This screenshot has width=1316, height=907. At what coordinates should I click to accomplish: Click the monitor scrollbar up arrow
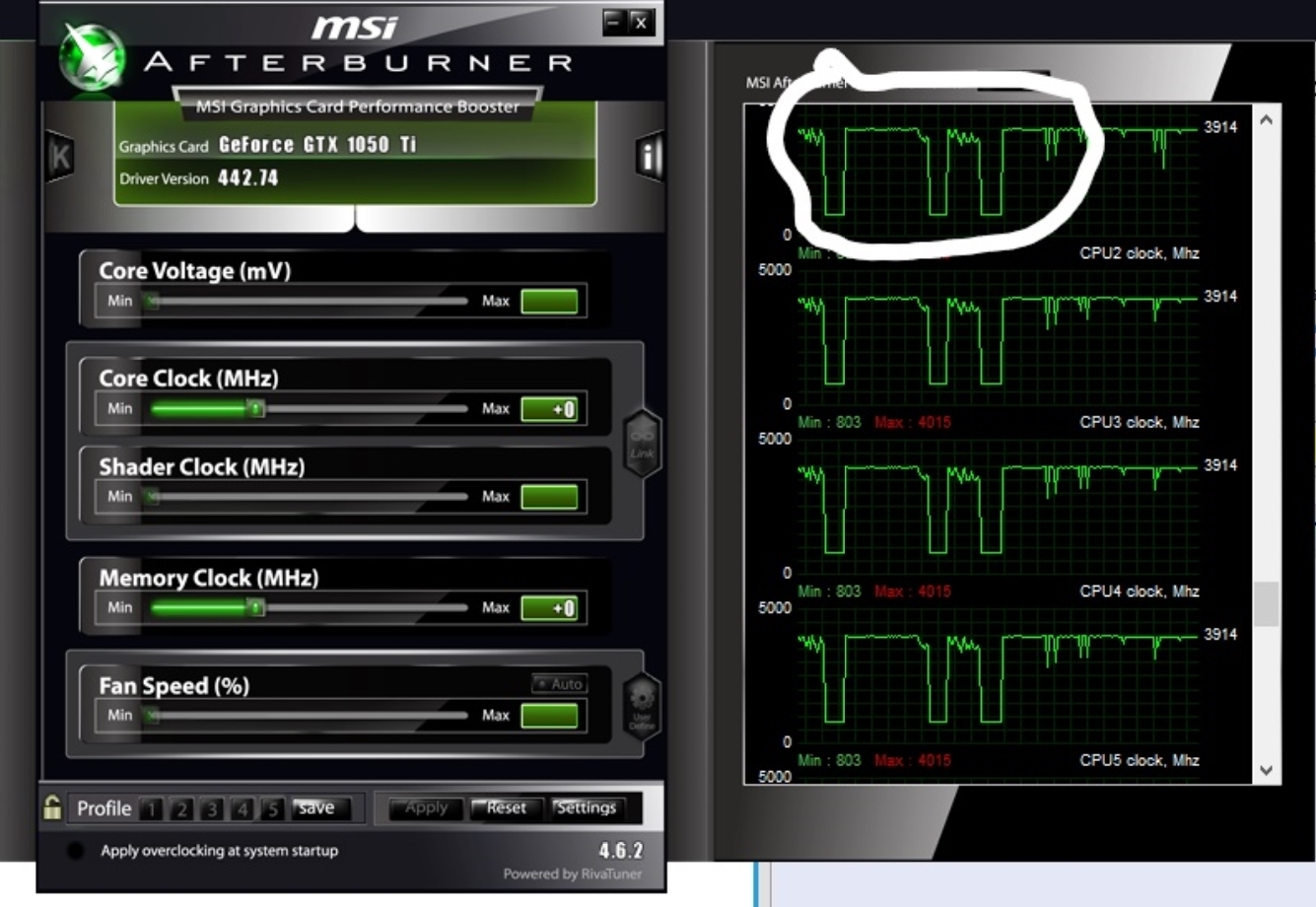click(x=1266, y=120)
